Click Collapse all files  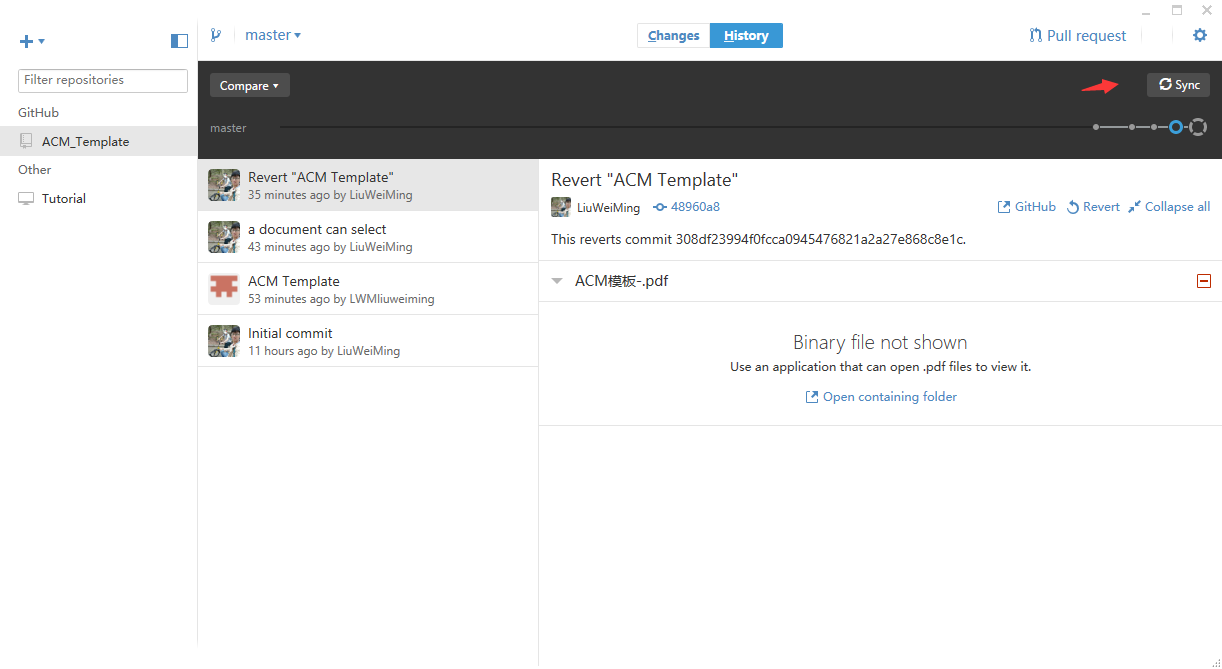point(1169,207)
